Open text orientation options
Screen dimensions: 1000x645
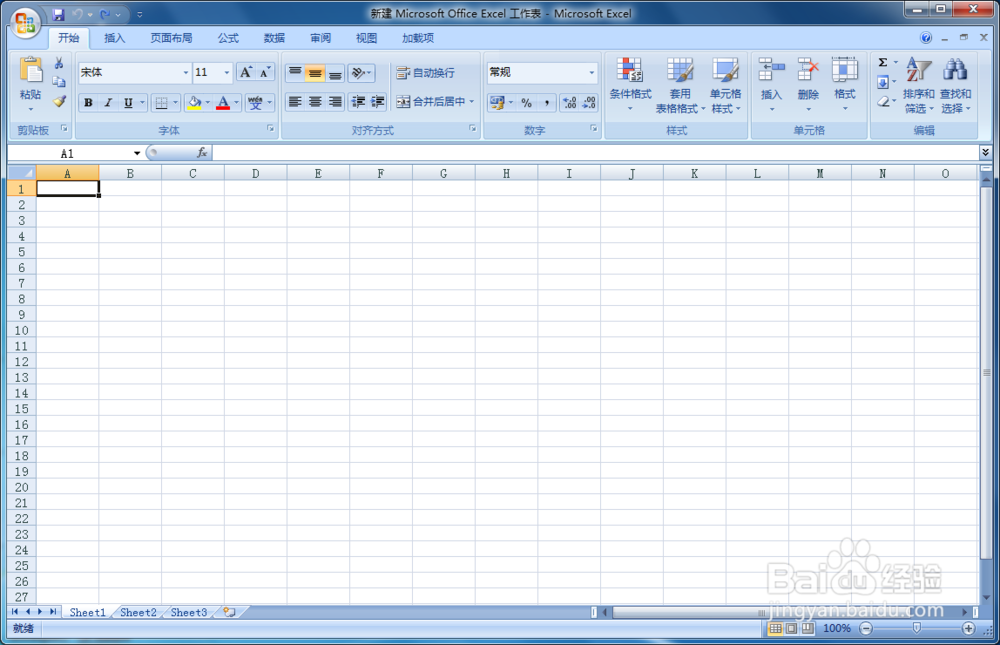tap(361, 73)
